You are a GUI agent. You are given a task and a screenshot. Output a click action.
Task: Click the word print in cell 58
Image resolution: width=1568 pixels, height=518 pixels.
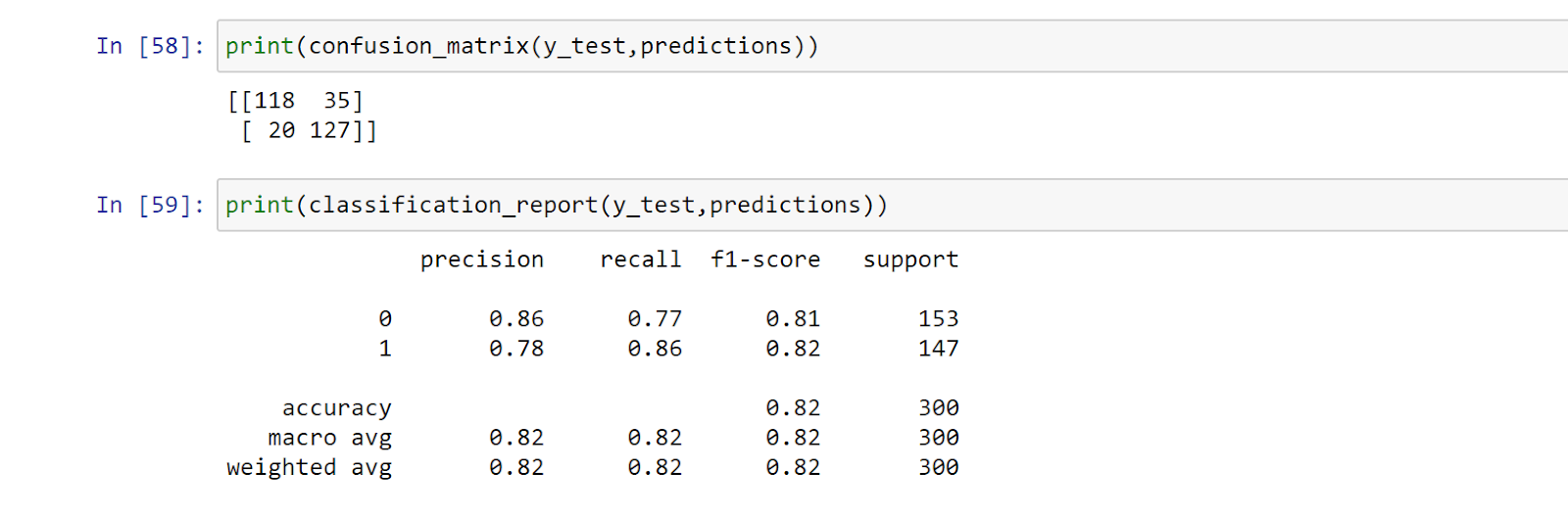pos(260,46)
